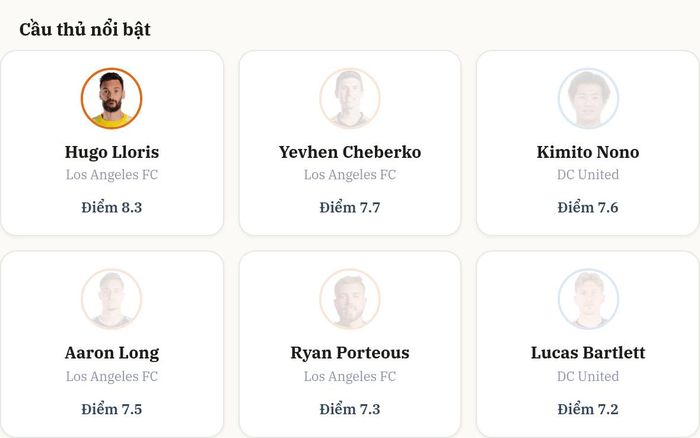This screenshot has width=700, height=438.
Task: Click the Aaron Long name text
Action: coord(112,353)
